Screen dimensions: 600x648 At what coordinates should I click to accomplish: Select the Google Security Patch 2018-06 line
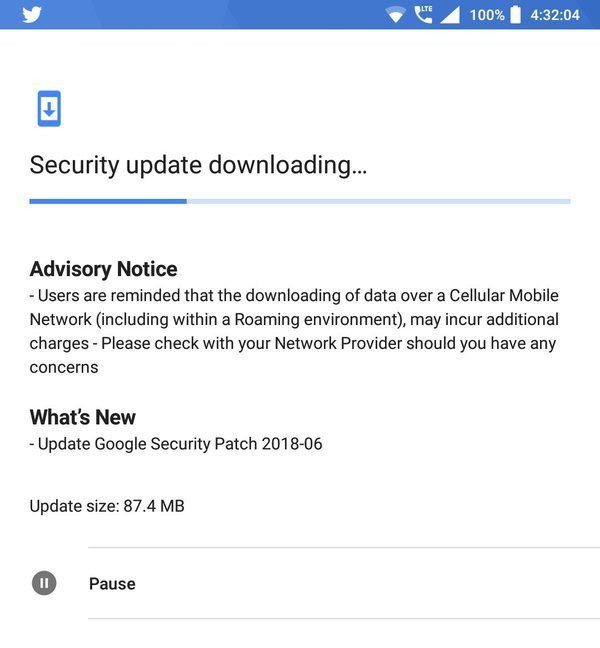176,444
